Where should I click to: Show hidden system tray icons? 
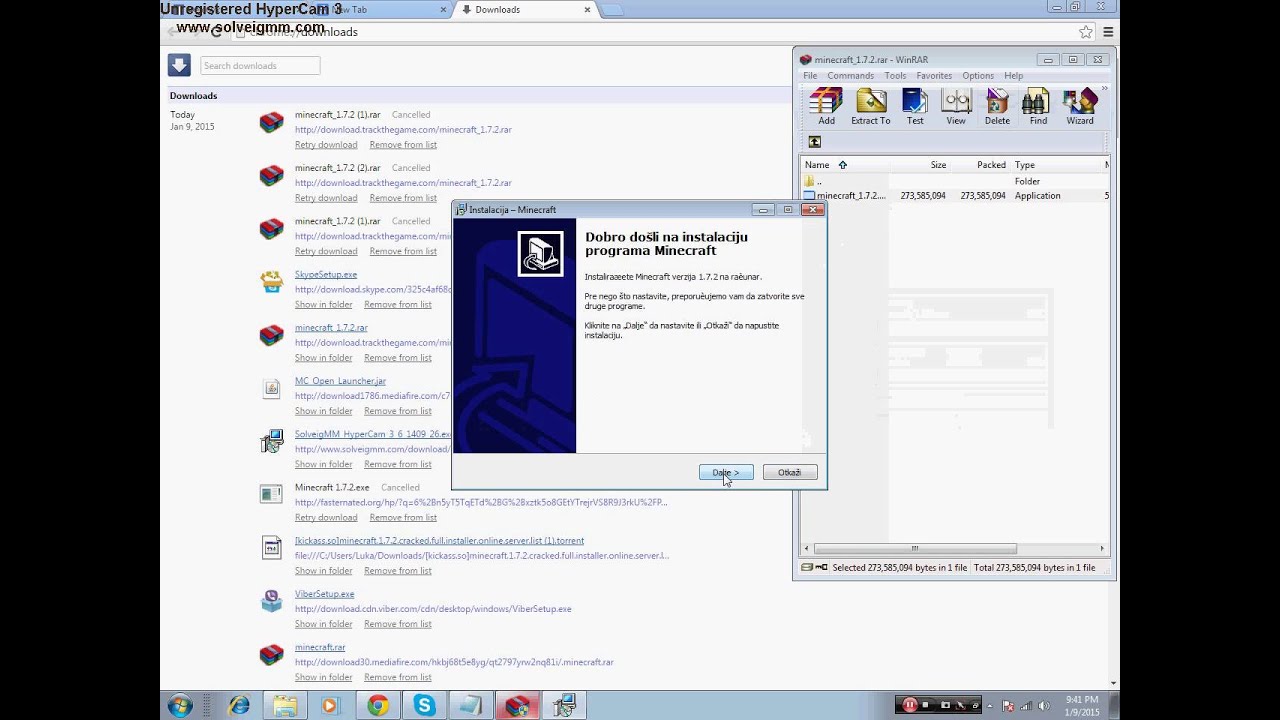pos(992,706)
